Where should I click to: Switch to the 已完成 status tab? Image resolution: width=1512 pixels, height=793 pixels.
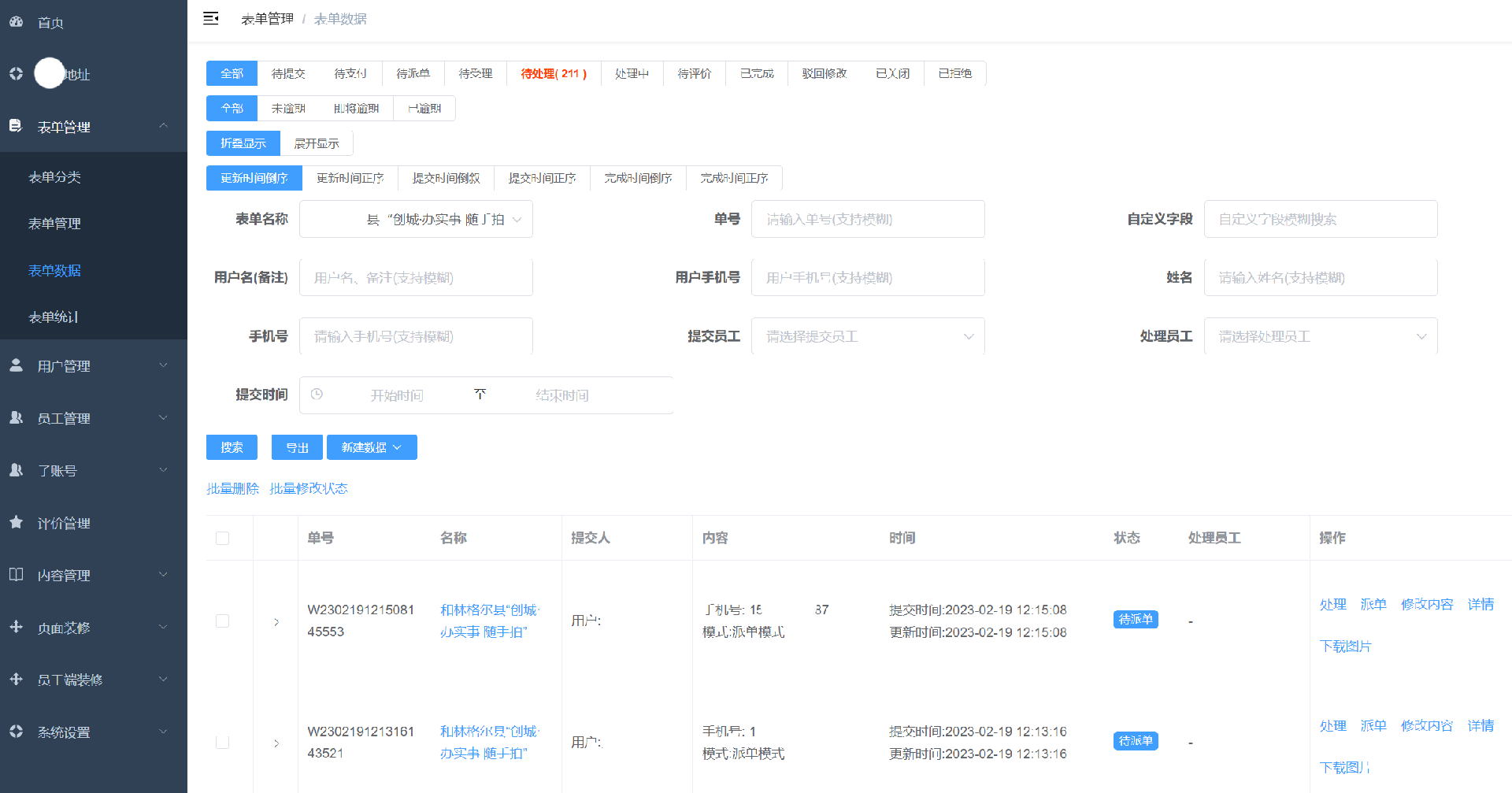[757, 73]
